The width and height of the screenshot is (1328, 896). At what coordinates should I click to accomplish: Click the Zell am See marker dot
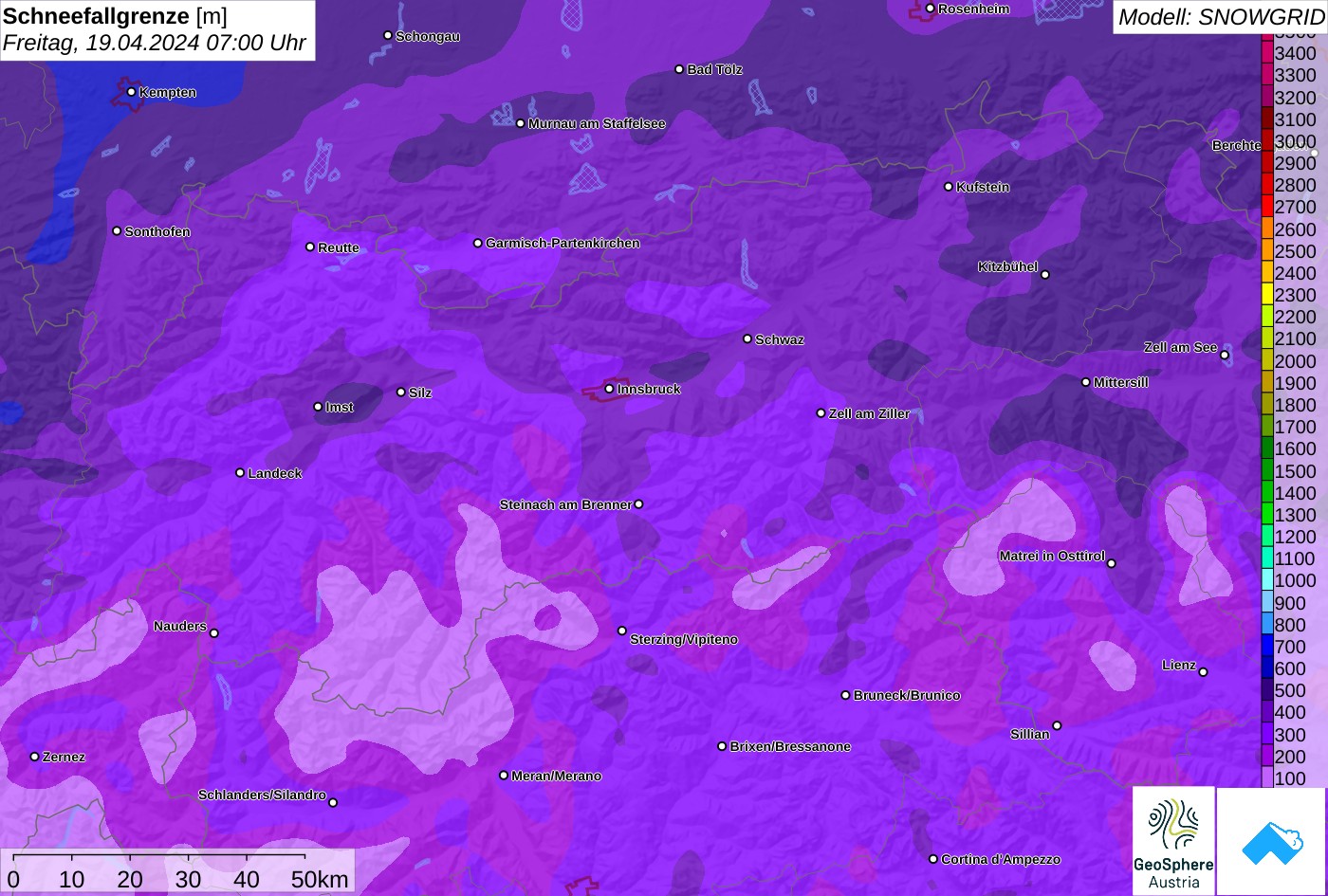[x=1225, y=356]
